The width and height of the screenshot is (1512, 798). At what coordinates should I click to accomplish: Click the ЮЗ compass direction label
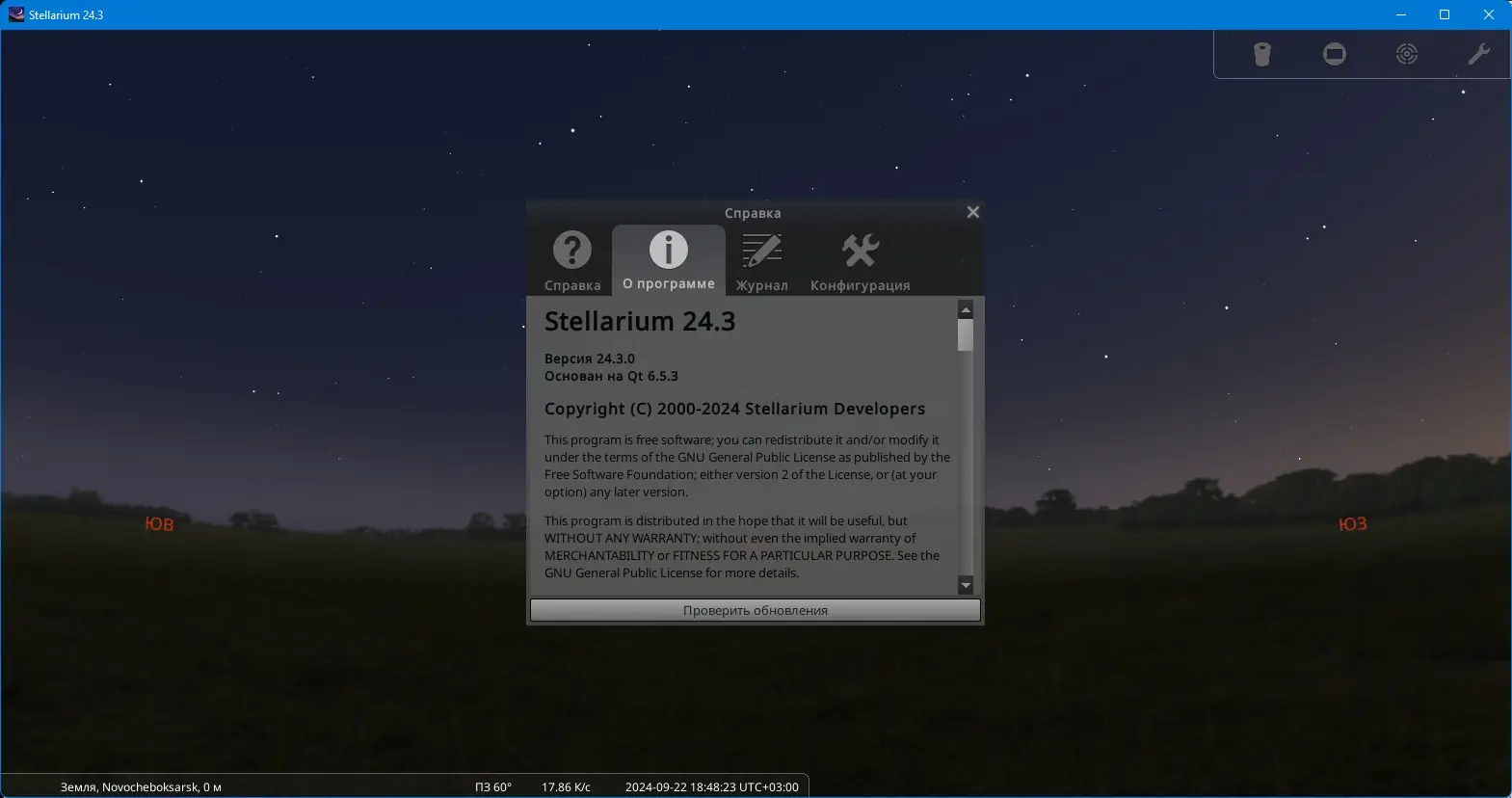coord(1353,523)
